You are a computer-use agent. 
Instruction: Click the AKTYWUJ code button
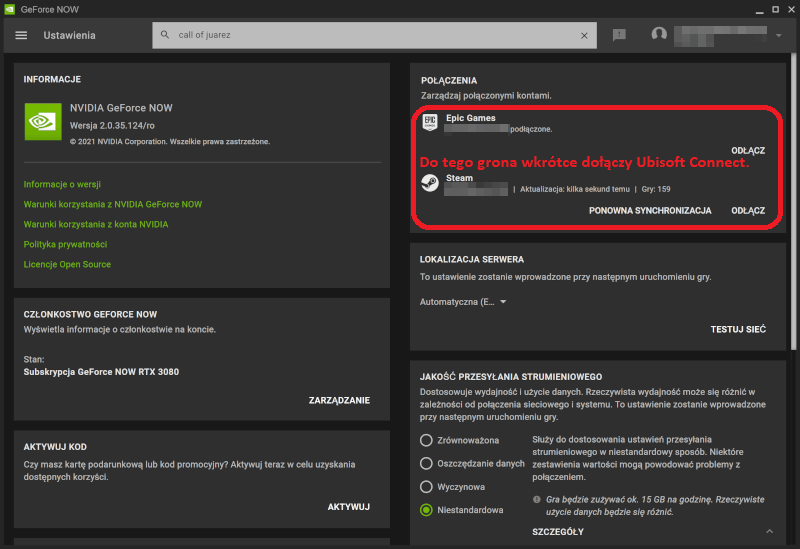click(348, 507)
